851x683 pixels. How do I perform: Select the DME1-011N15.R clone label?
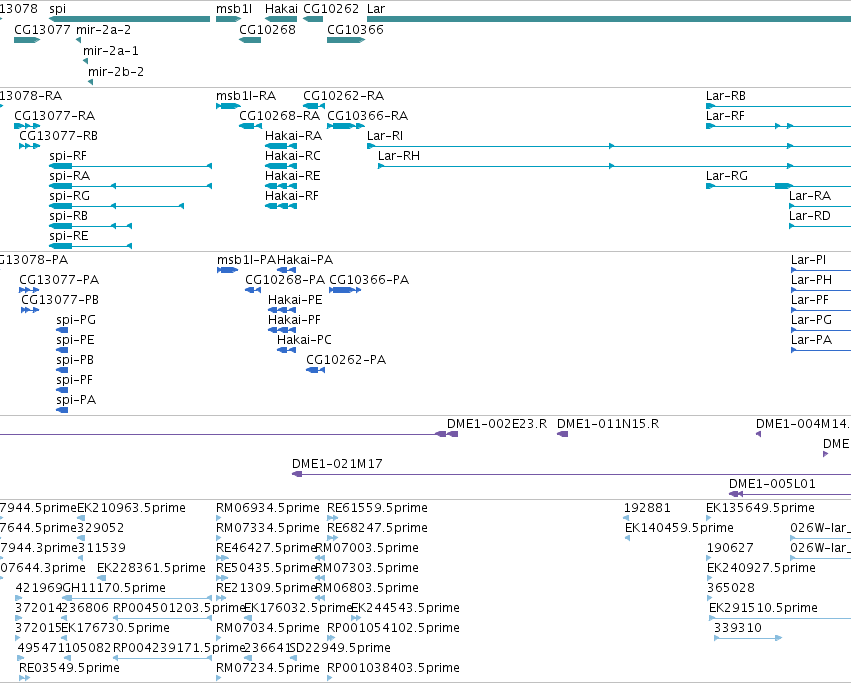click(608, 424)
